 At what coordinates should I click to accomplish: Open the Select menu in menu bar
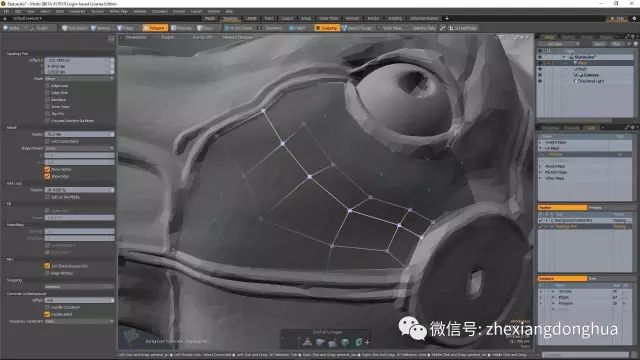coord(45,11)
